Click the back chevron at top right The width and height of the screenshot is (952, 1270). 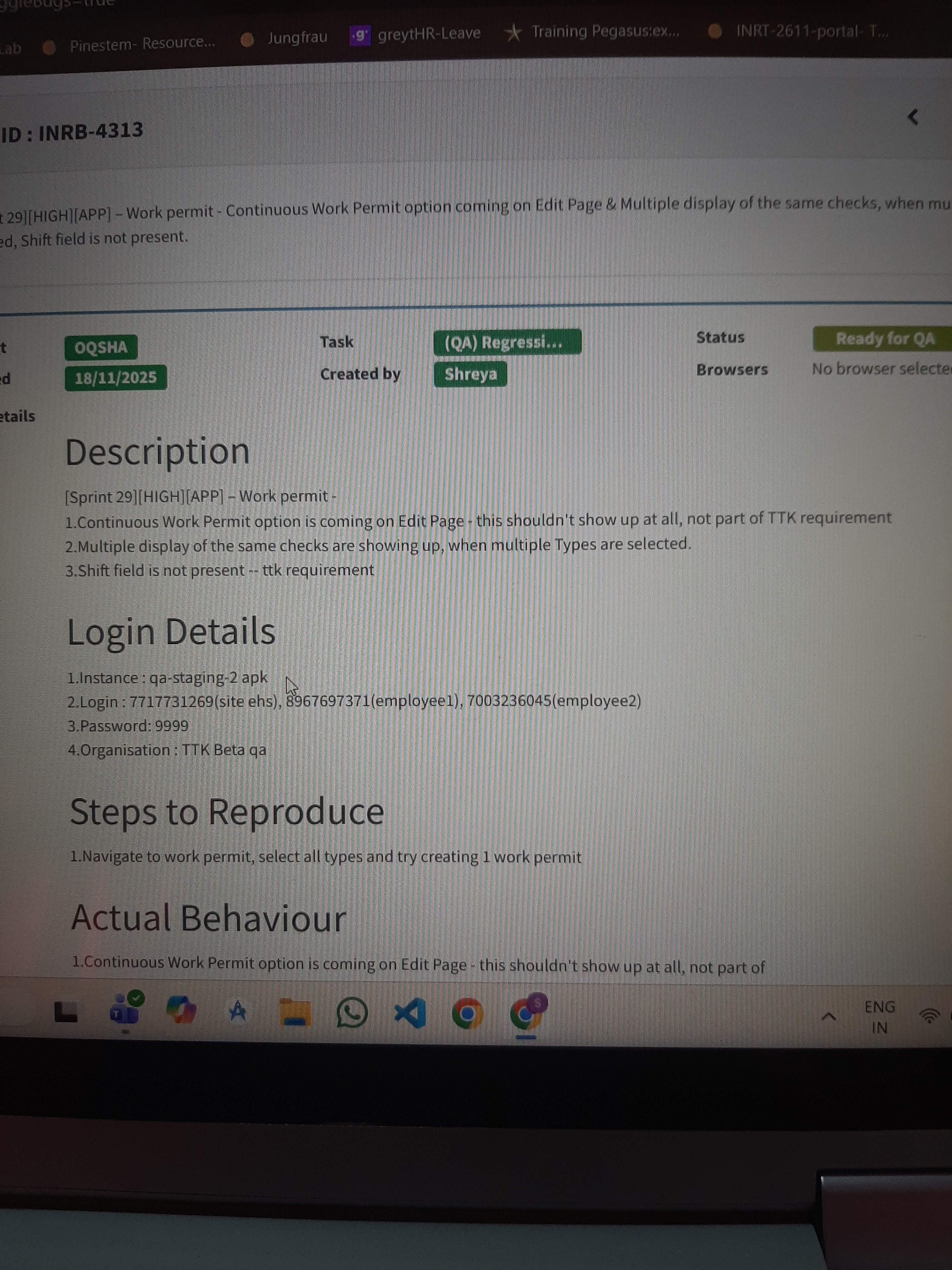point(912,117)
